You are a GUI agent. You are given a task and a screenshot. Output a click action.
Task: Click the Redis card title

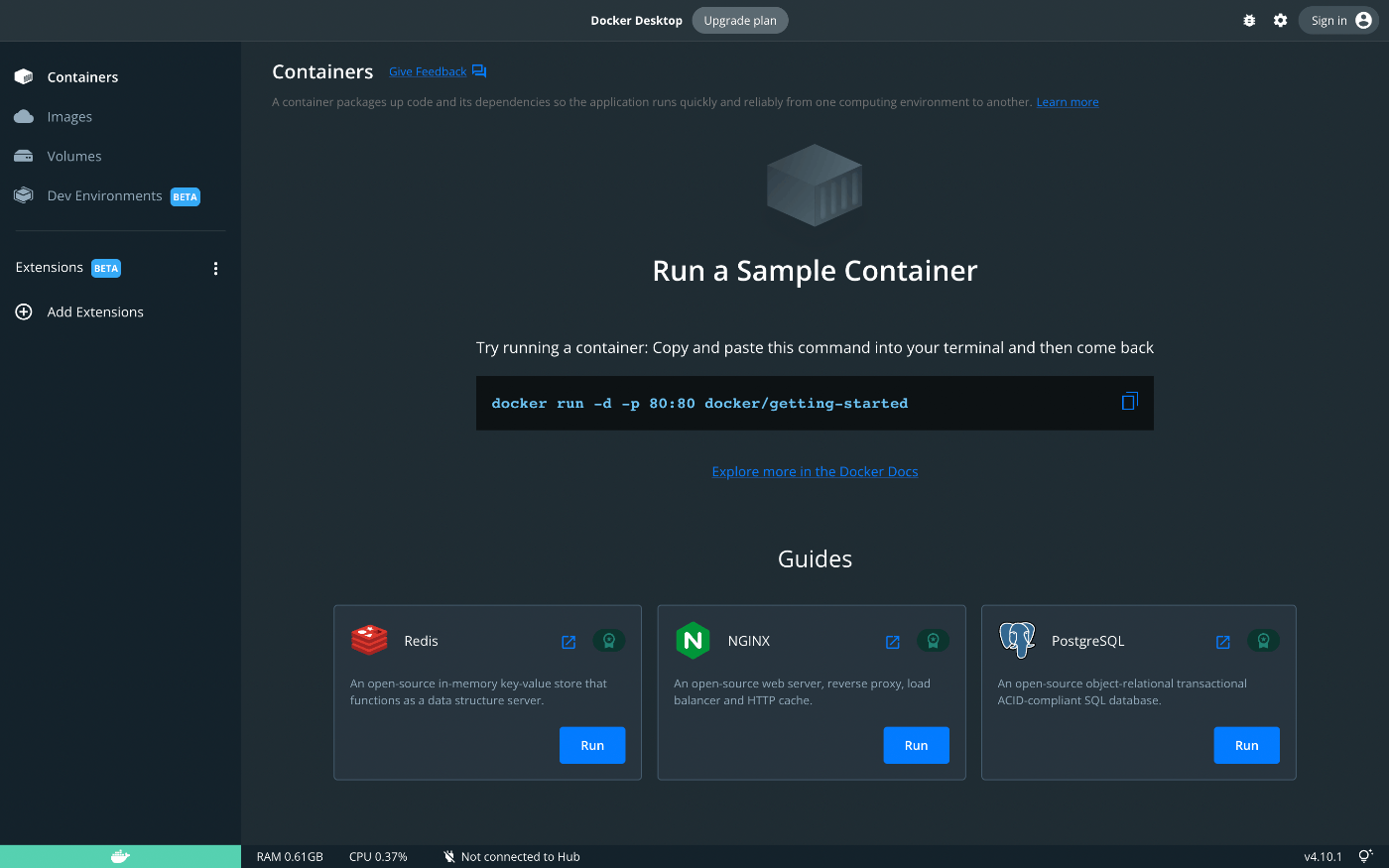[421, 641]
